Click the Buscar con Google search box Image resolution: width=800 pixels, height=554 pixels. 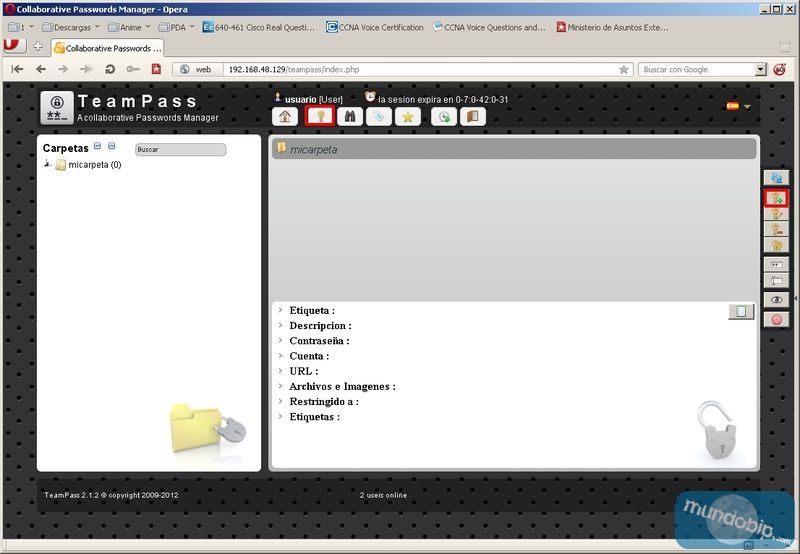click(x=696, y=69)
